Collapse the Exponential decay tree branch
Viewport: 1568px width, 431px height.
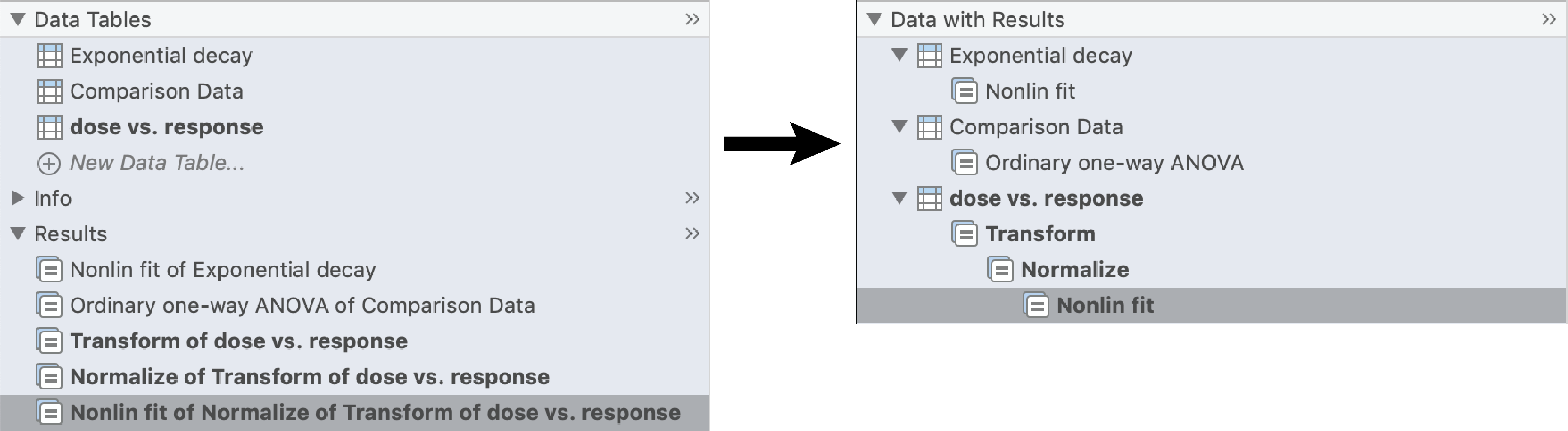900,55
